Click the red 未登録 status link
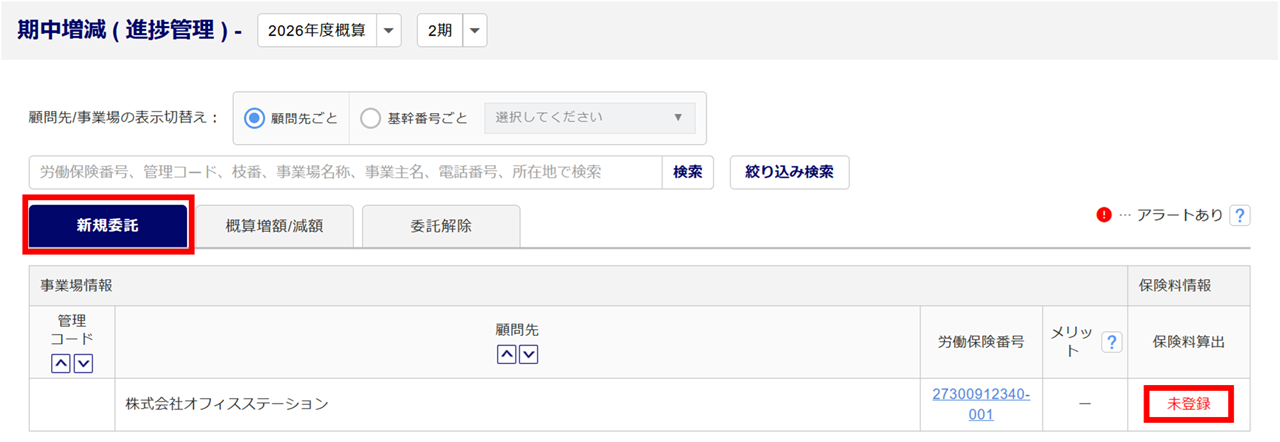Viewport: 1280px width, 442px height. pyautogui.click(x=1188, y=404)
